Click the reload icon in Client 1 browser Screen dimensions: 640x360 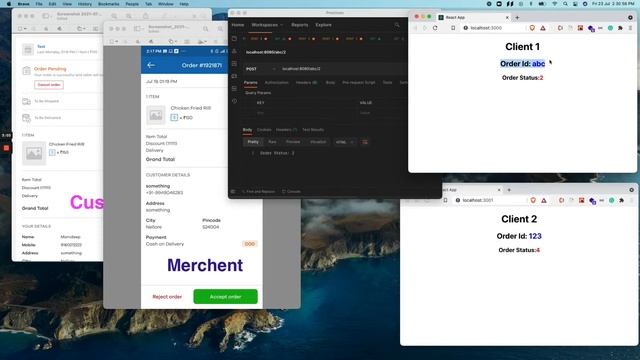[435, 28]
